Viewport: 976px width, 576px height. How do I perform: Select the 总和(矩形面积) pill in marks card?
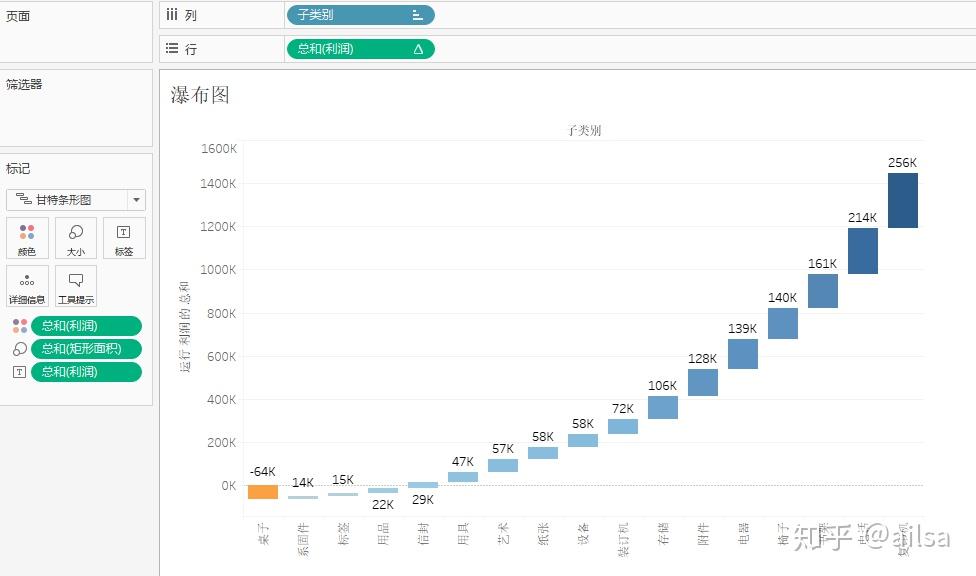point(86,349)
